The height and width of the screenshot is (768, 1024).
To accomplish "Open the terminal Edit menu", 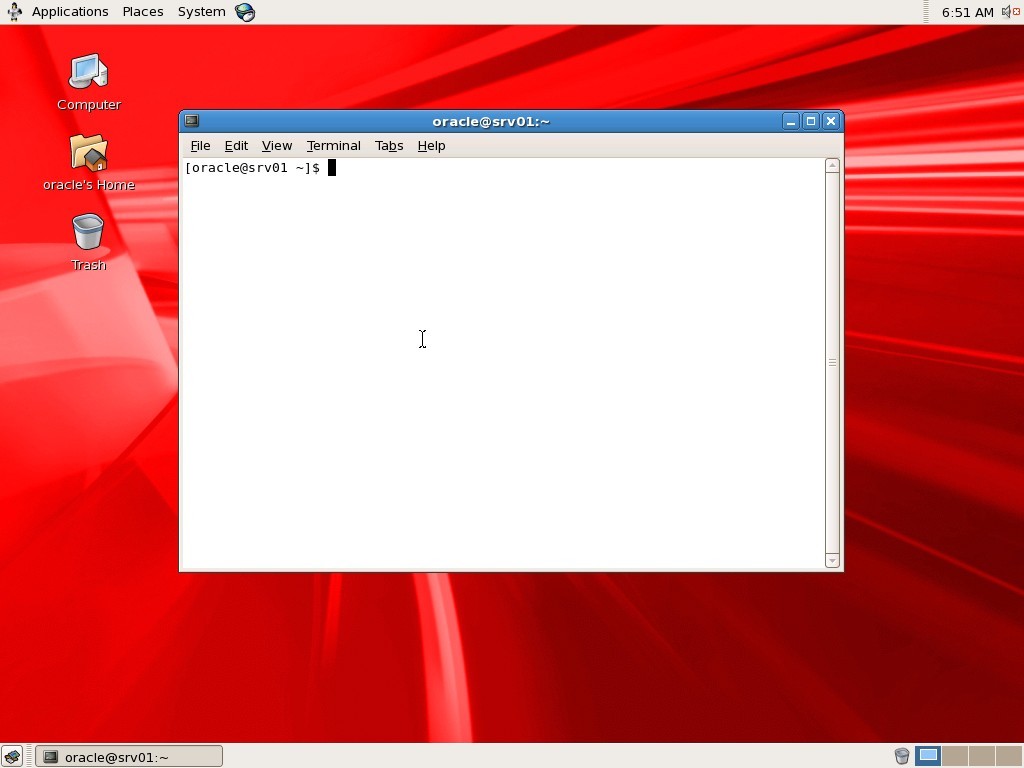I will pyautogui.click(x=236, y=146).
